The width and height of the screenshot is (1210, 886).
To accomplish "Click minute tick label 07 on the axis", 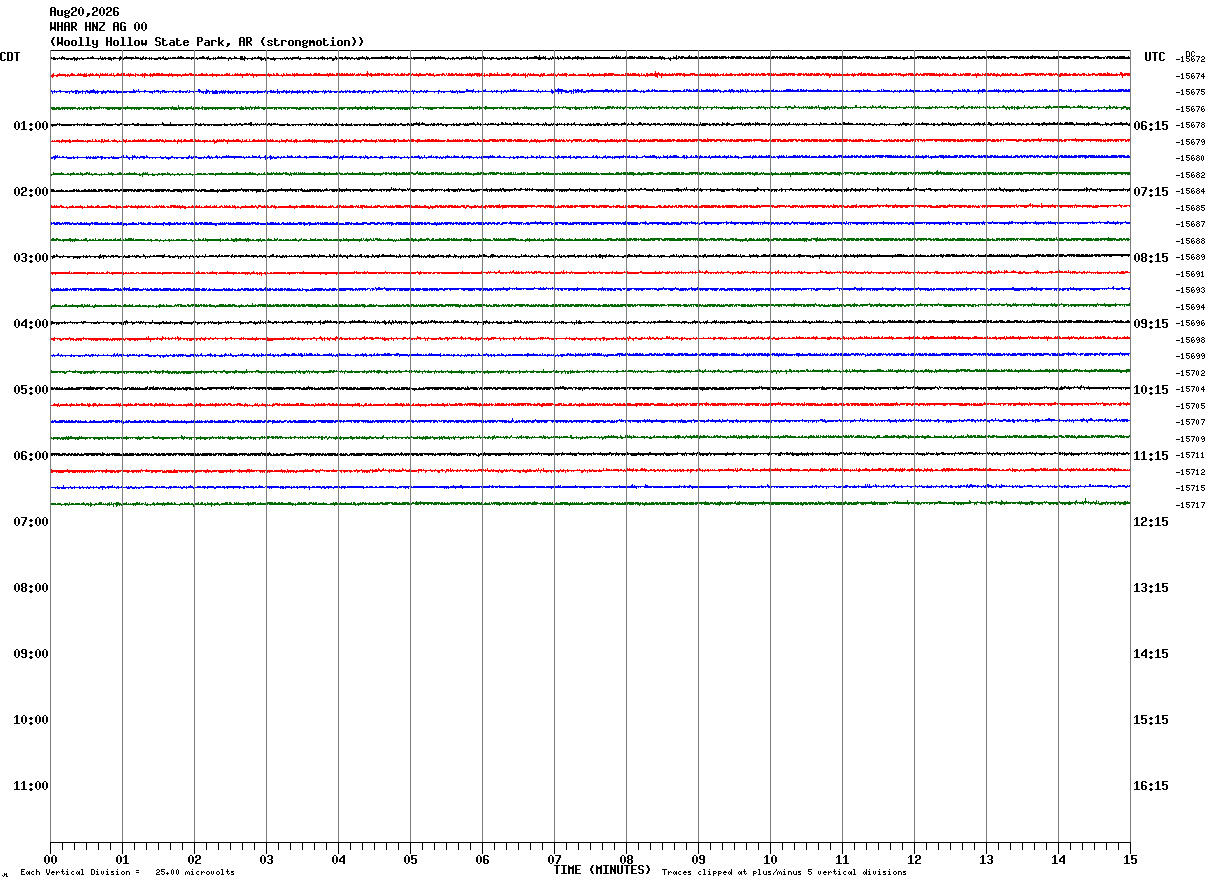I will 554,859.
